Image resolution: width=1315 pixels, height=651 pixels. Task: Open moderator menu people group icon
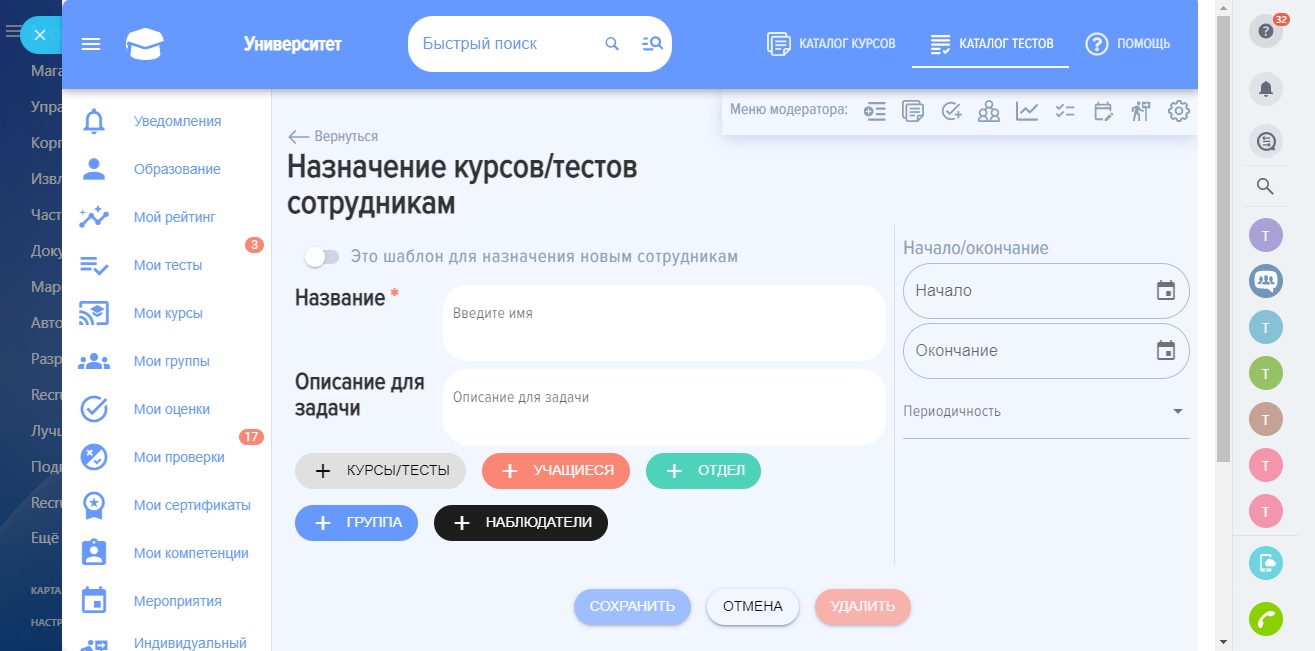click(989, 111)
